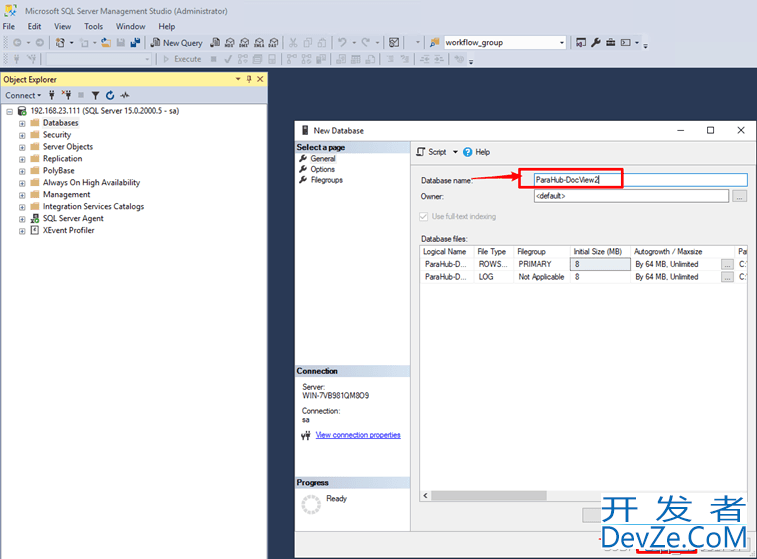The image size is (757, 559).
Task: Open the Toolbox icon in toolbar
Action: click(x=611, y=43)
